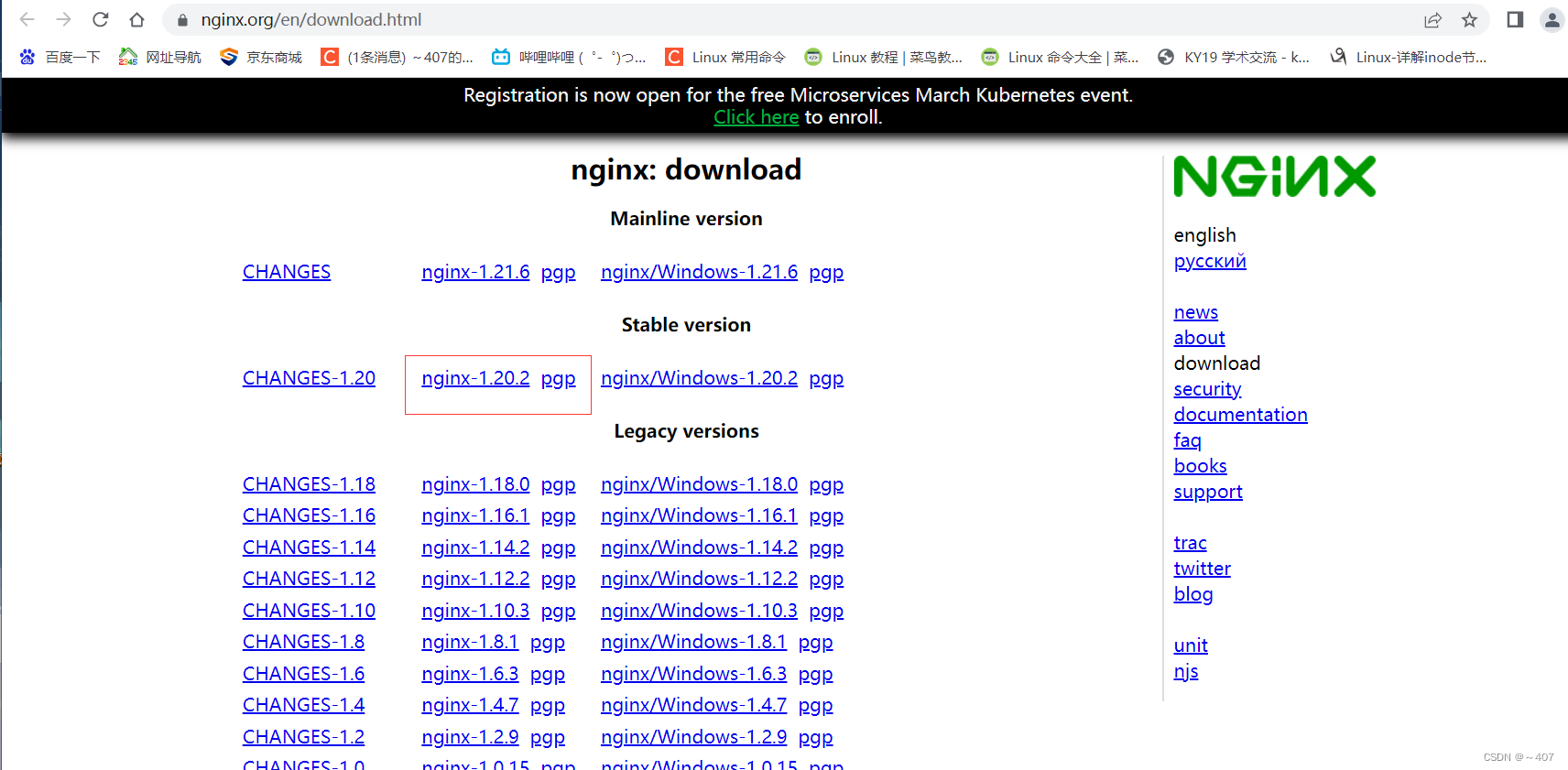Open the blog link

pos(1193,594)
